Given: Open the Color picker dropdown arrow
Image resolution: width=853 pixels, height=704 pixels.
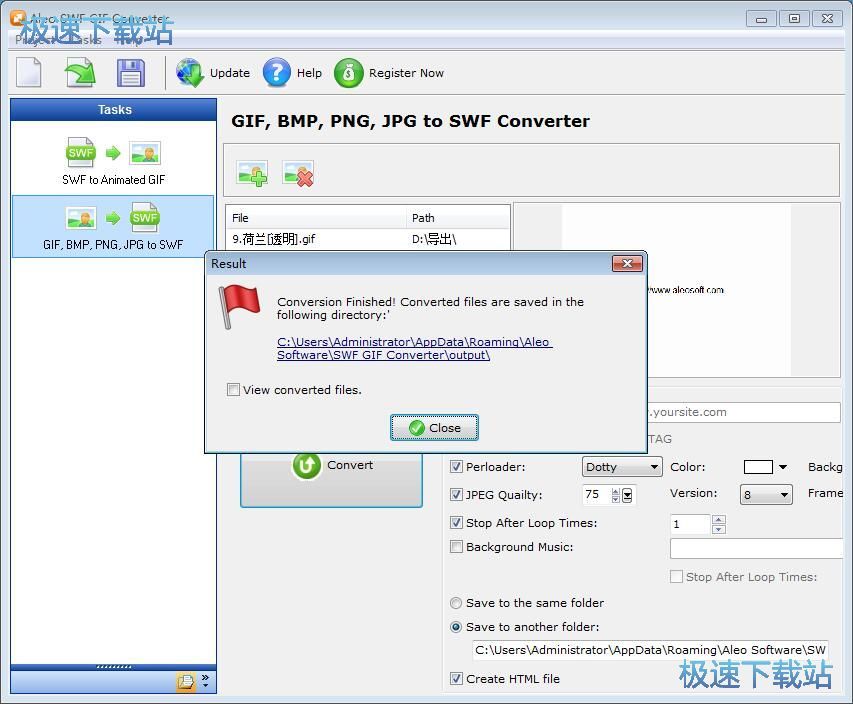Looking at the screenshot, I should tap(783, 467).
